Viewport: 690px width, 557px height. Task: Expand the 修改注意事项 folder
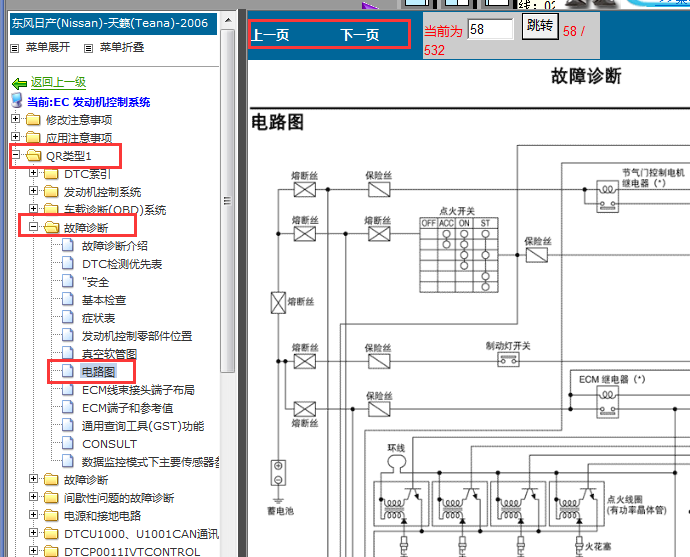coord(15,118)
